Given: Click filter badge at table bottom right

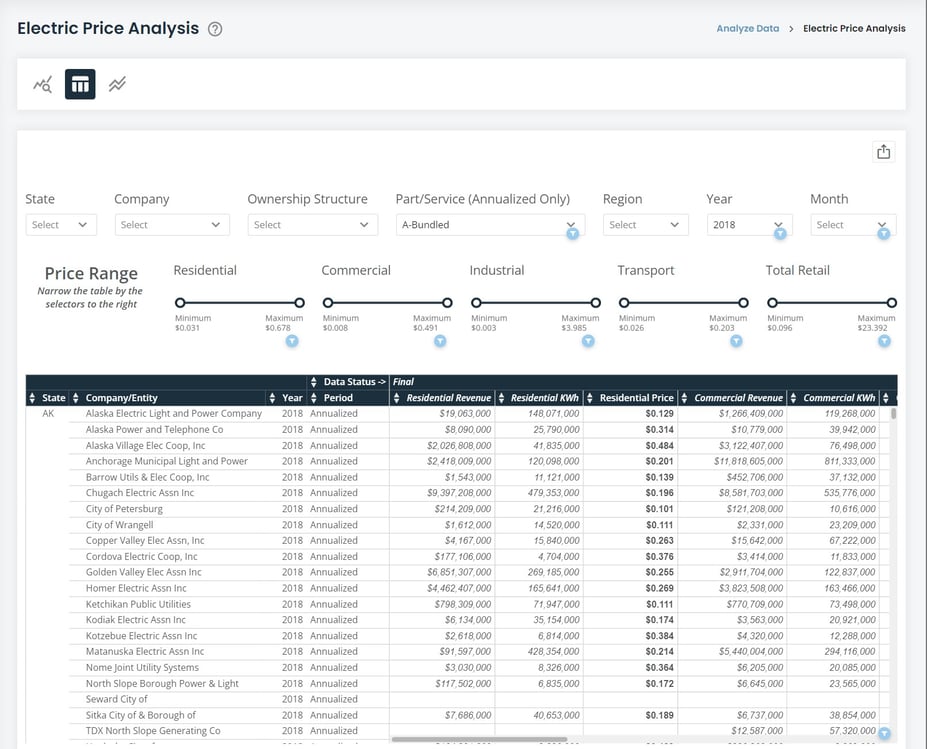Looking at the screenshot, I should (884, 733).
